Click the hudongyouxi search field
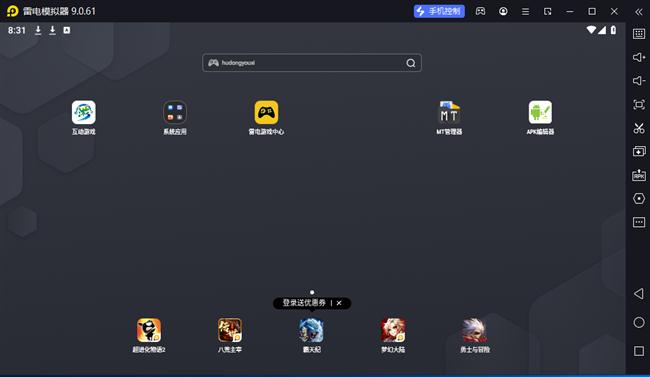 click(x=312, y=63)
